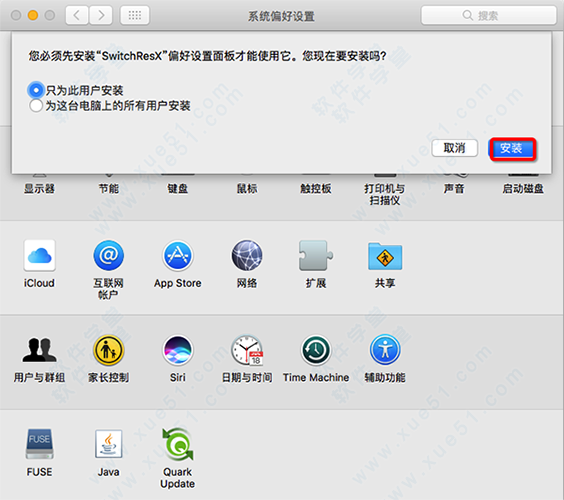This screenshot has width=564, height=500.
Task: Go forward with the right chevron button
Action: point(101,15)
